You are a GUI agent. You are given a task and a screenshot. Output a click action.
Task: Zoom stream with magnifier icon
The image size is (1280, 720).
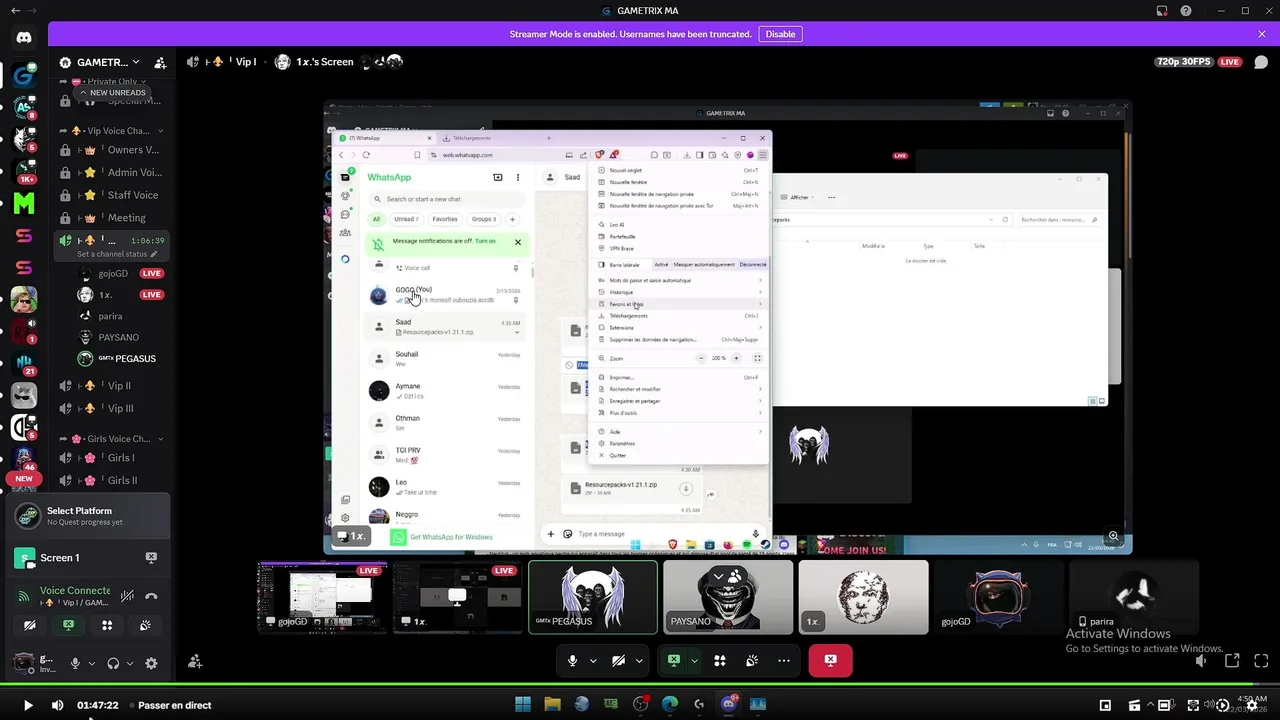click(x=1113, y=537)
